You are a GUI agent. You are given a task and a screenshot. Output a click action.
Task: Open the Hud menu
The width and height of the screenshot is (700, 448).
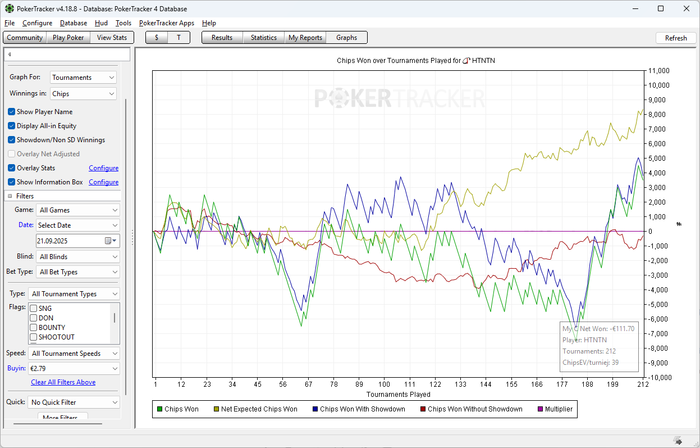point(101,22)
